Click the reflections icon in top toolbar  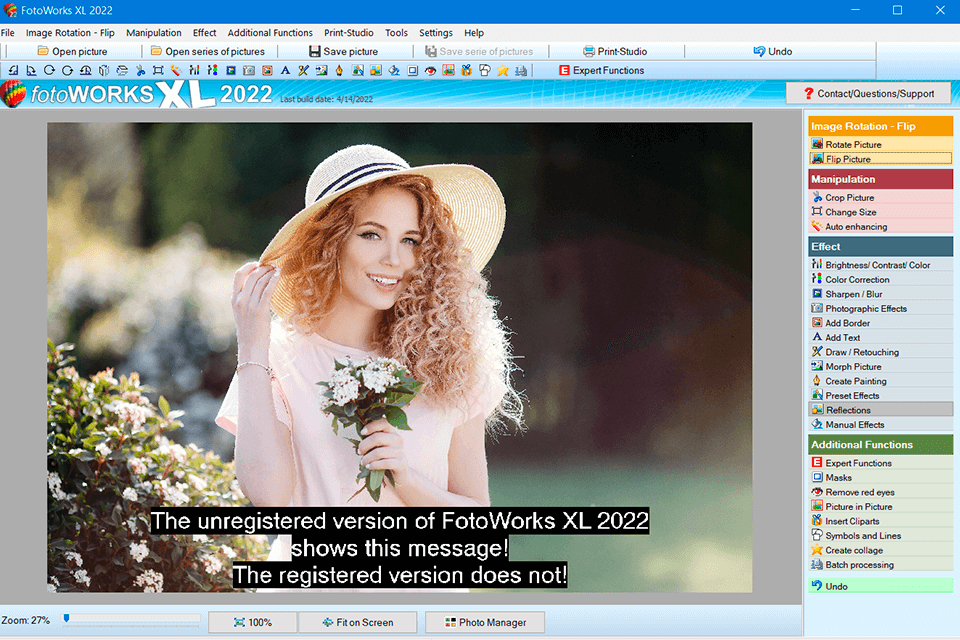375,70
